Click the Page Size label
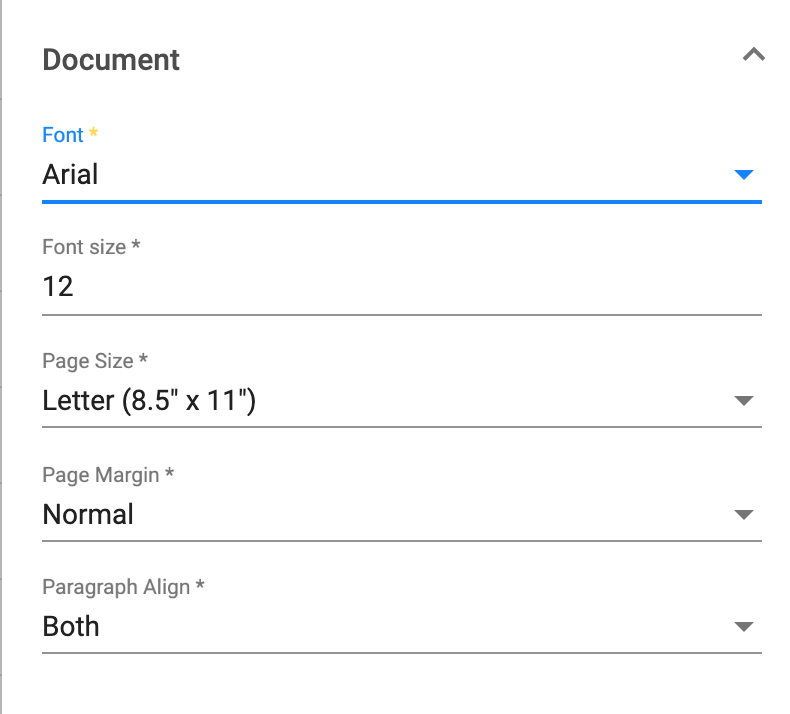790x714 pixels. pyautogui.click(x=88, y=361)
